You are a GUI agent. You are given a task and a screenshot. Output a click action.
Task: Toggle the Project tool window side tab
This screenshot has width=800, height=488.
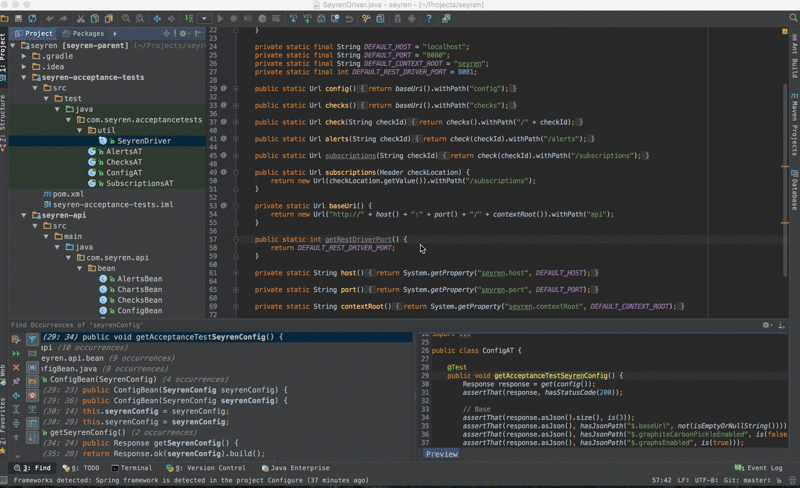tap(5, 50)
